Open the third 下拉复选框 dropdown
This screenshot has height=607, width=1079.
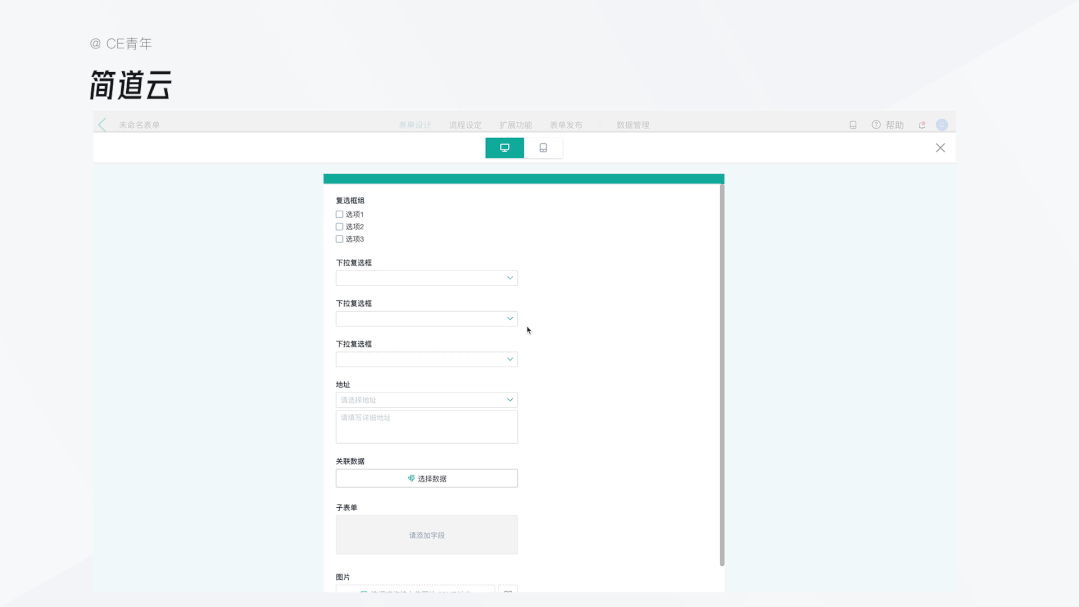pos(427,359)
